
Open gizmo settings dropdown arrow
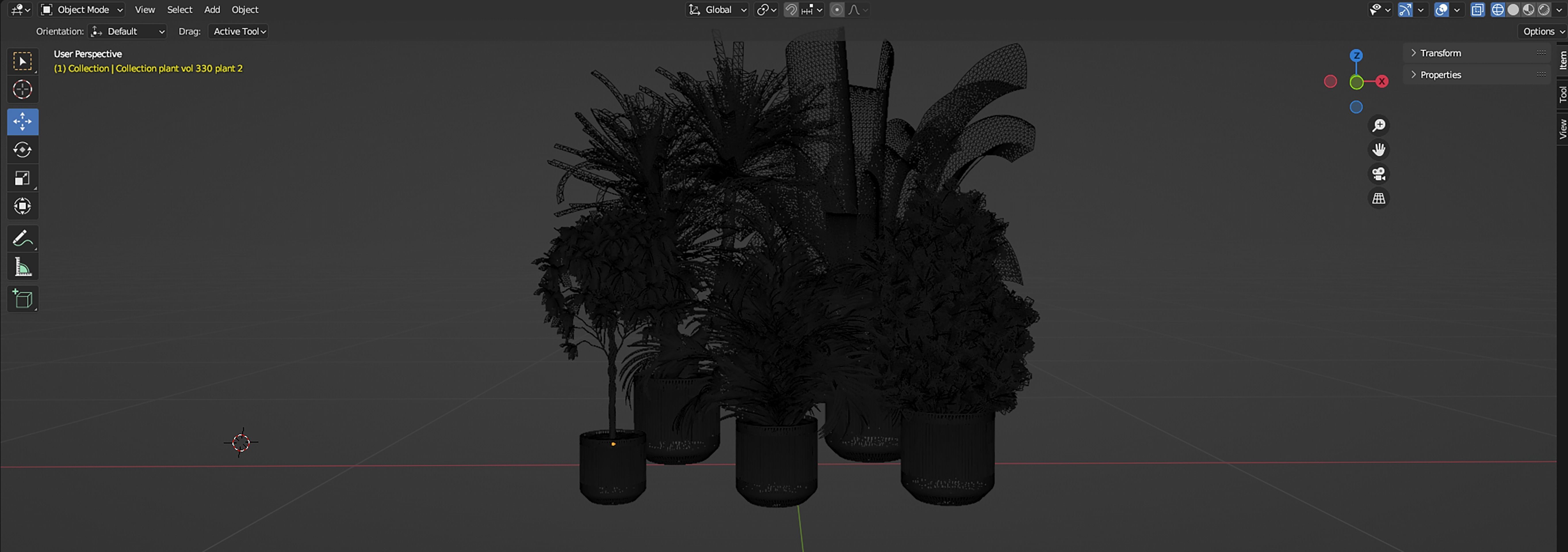click(1421, 10)
